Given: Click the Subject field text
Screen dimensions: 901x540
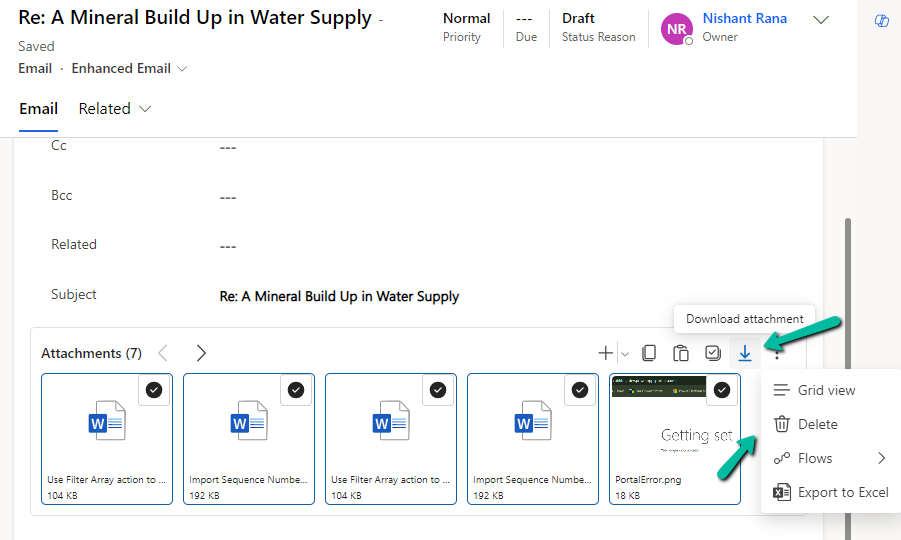Looking at the screenshot, I should tap(339, 296).
